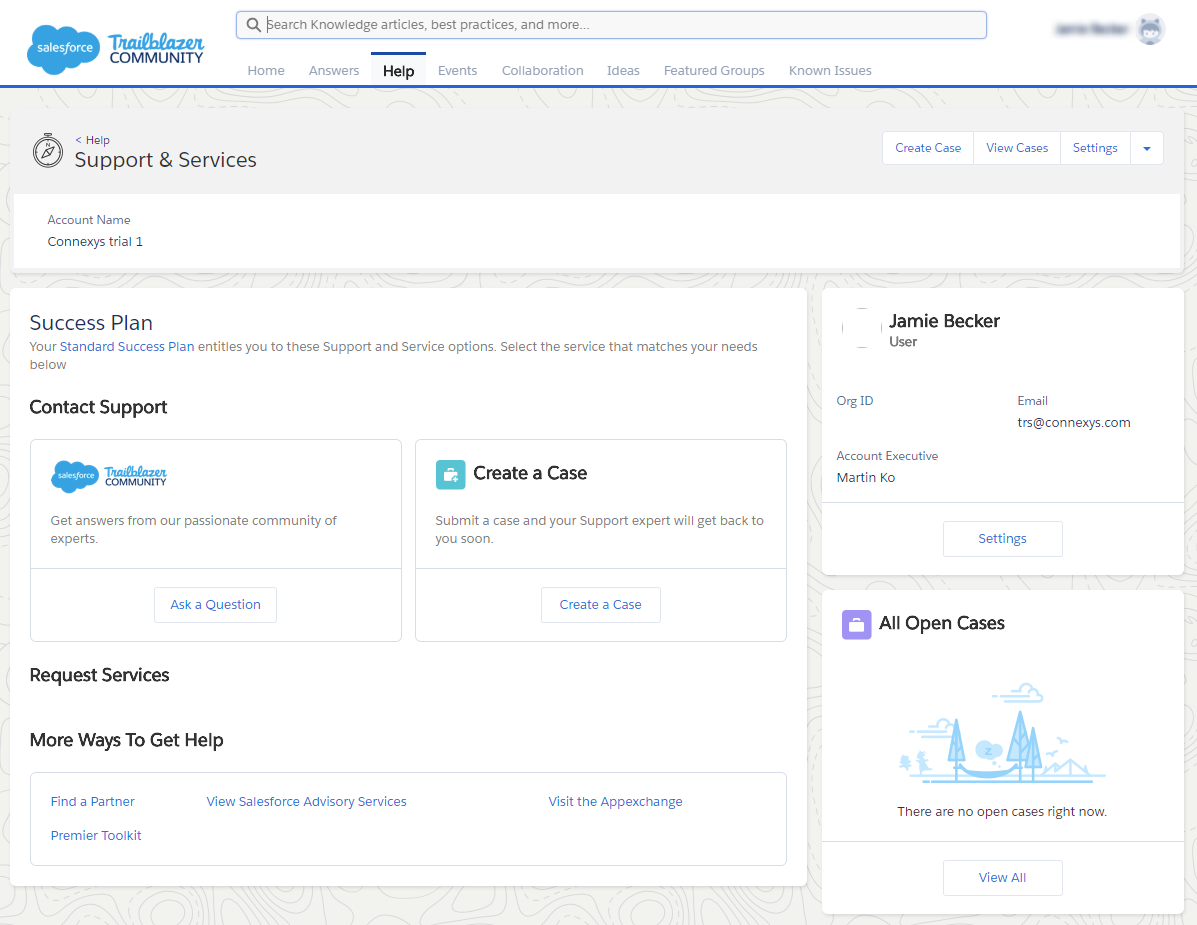Viewport: 1197px width, 925px height.
Task: Expand the dropdown arrow next to Settings
Action: [x=1147, y=148]
